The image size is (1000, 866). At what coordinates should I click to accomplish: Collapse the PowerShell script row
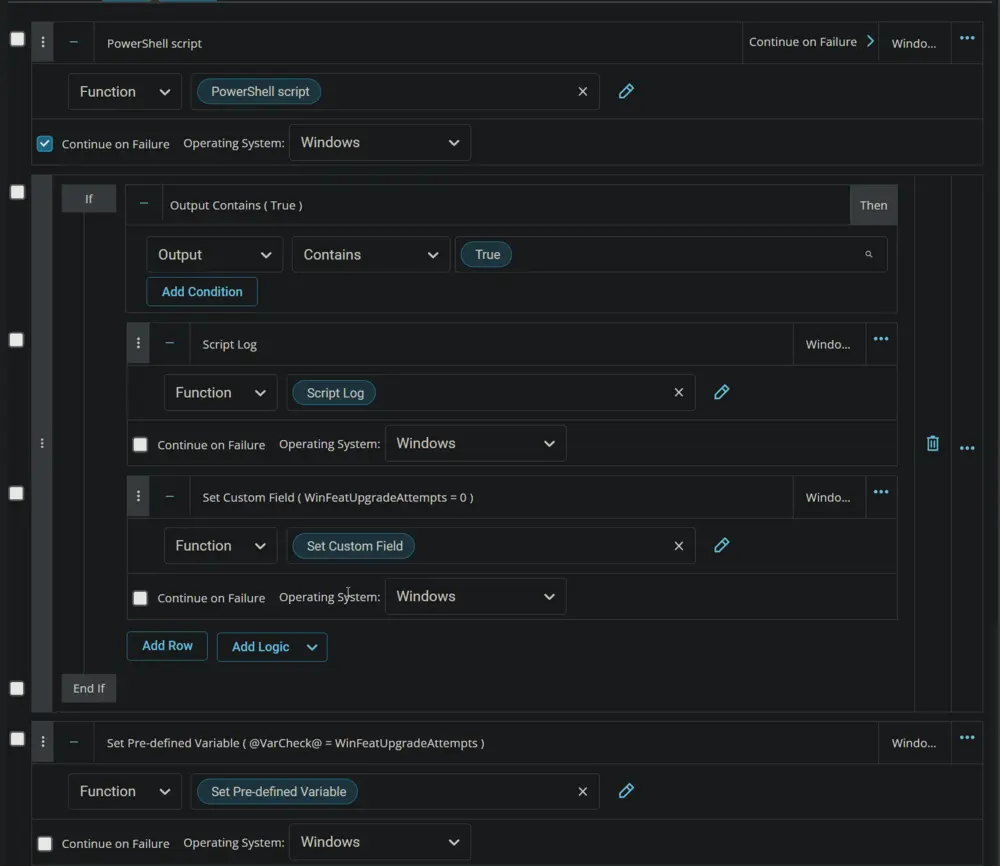[x=73, y=42]
